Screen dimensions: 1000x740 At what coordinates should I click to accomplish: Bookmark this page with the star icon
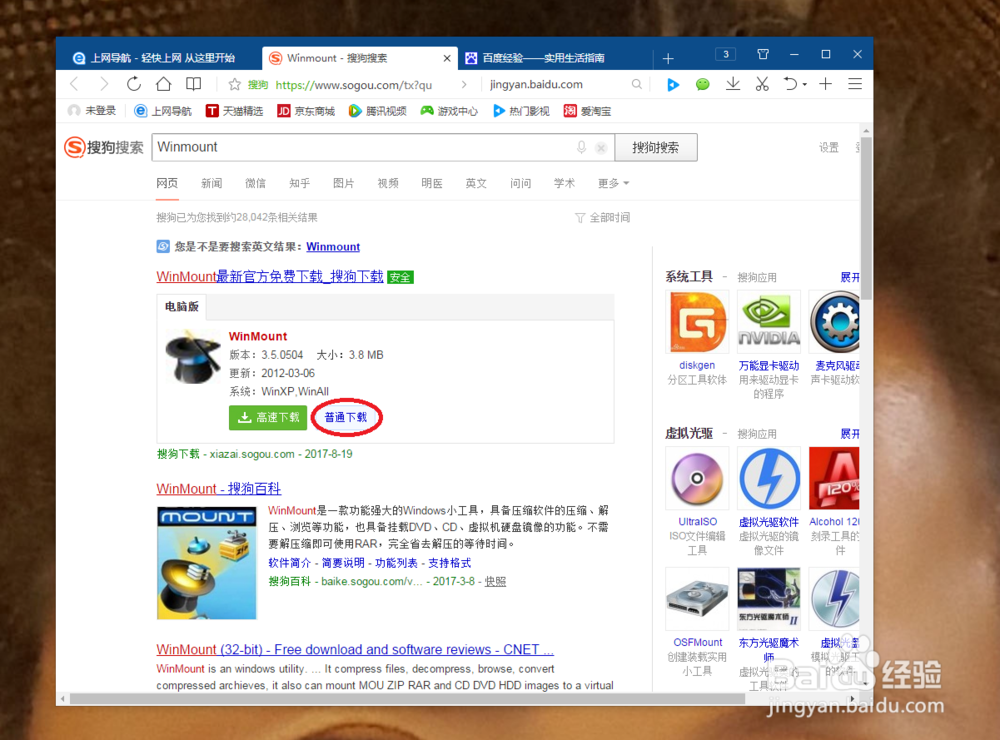(235, 84)
